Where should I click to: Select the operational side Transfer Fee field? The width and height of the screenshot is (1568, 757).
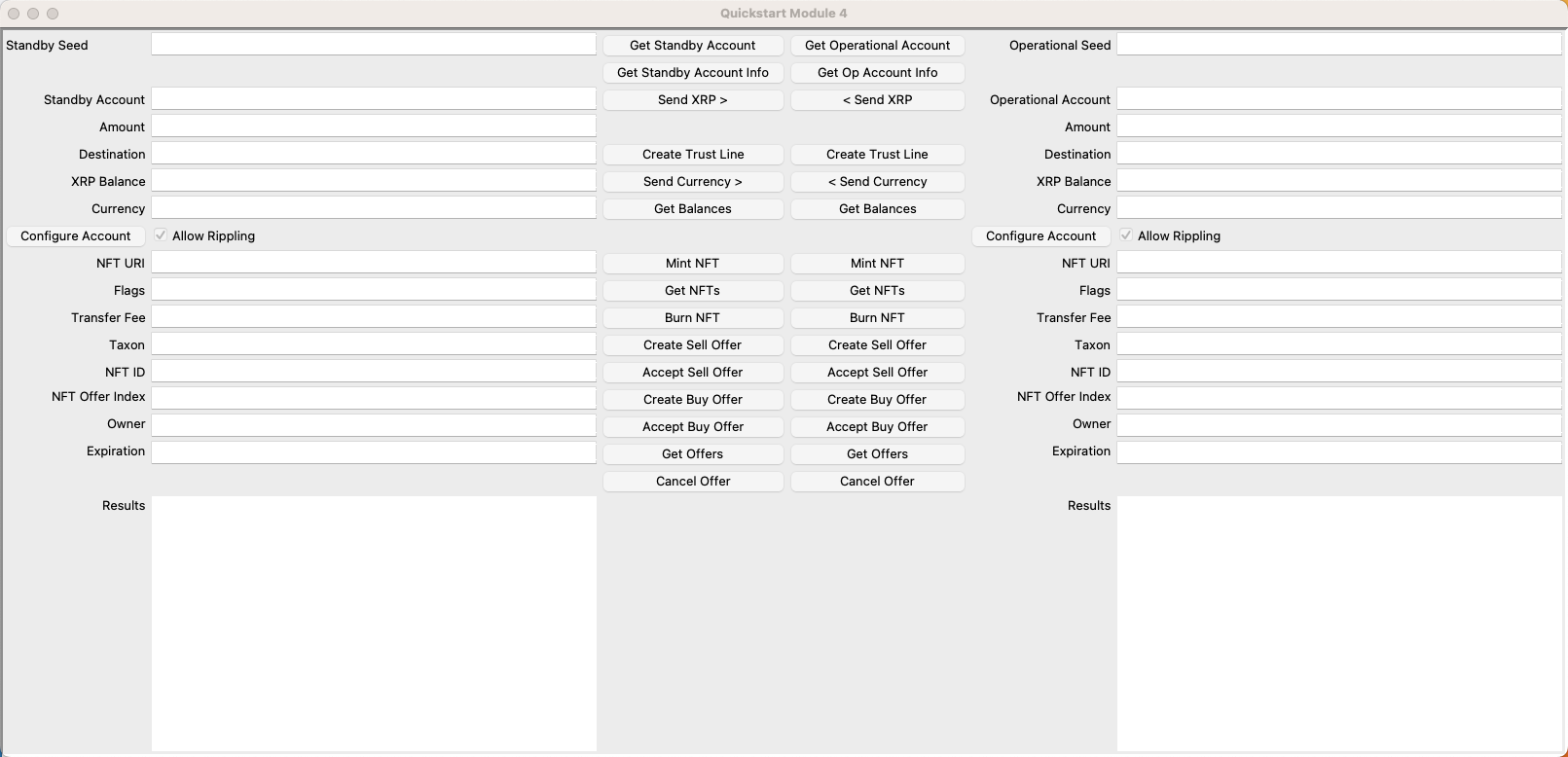coord(1338,317)
